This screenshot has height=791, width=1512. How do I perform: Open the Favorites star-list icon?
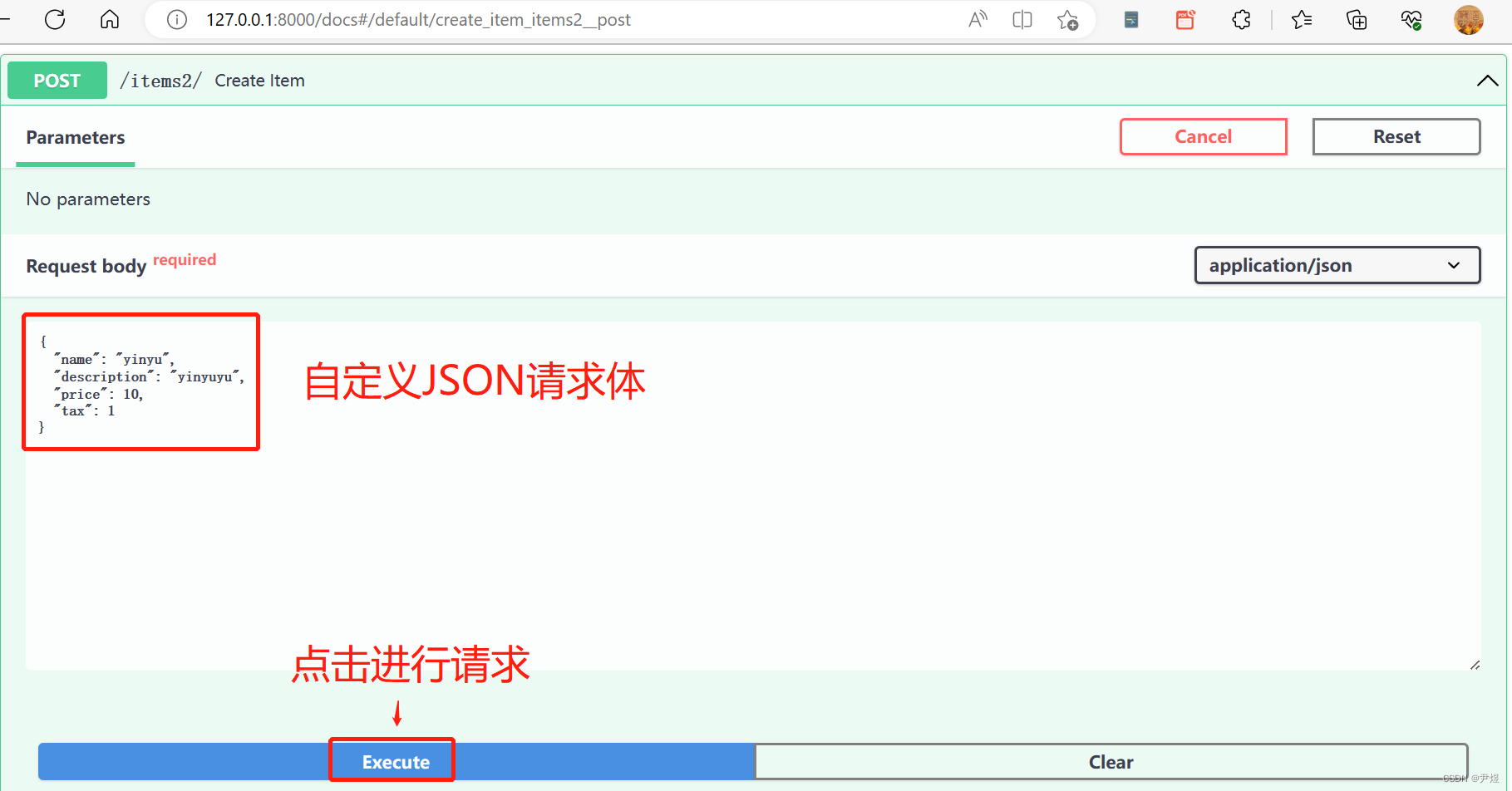click(1302, 19)
